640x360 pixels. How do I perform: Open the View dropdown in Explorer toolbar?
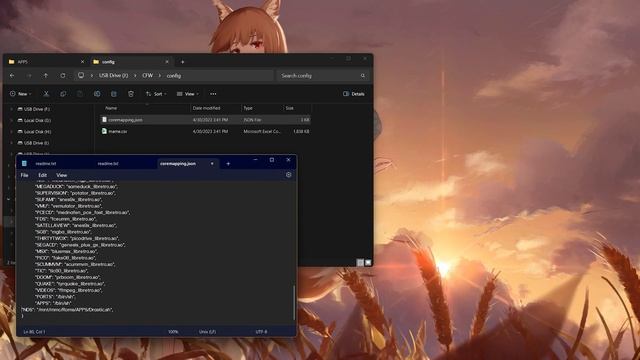point(188,94)
